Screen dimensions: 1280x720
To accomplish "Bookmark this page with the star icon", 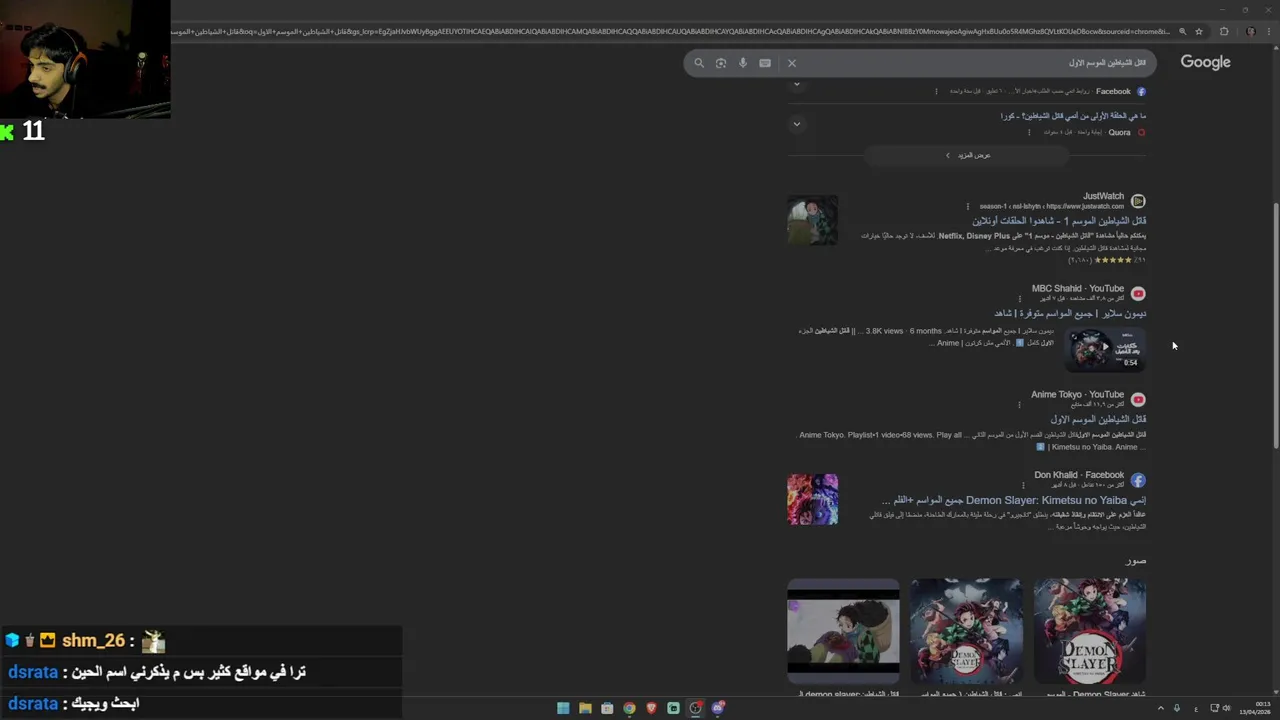I will [x=1199, y=32].
